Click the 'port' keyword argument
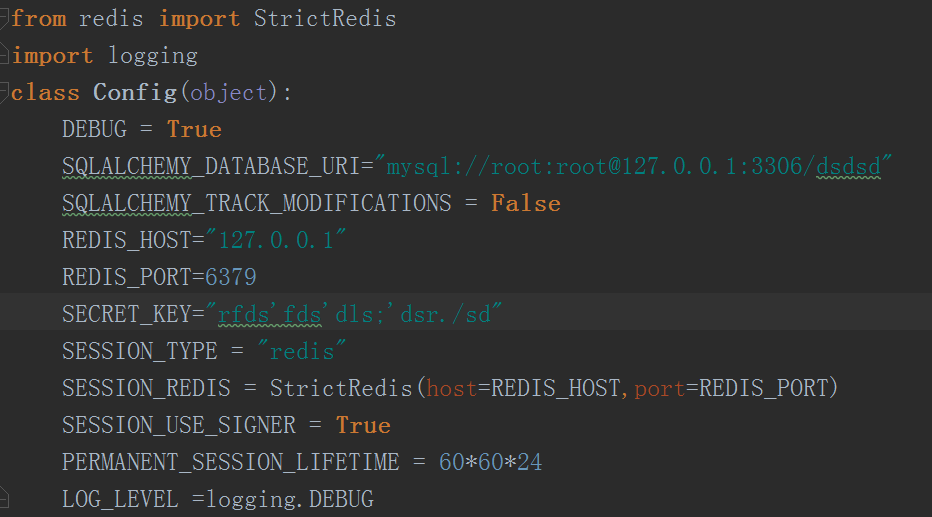Screen dimensions: 932x517 [x=660, y=388]
